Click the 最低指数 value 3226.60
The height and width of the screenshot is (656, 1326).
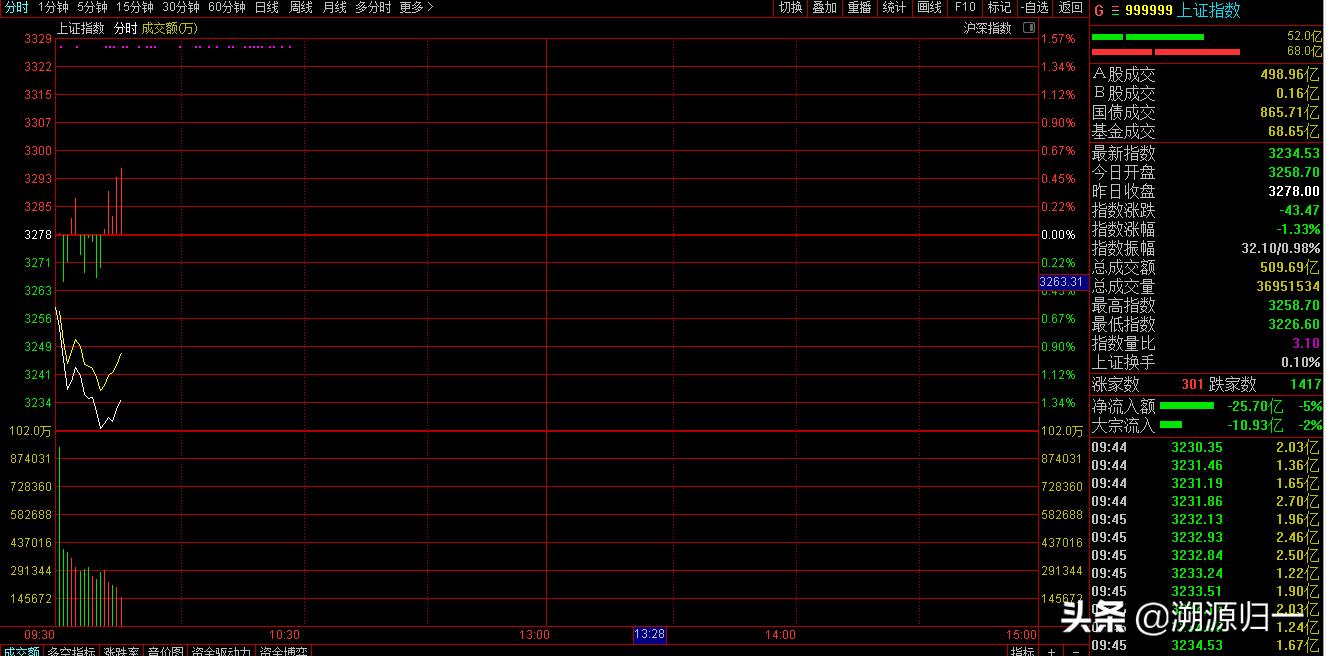[x=1294, y=324]
